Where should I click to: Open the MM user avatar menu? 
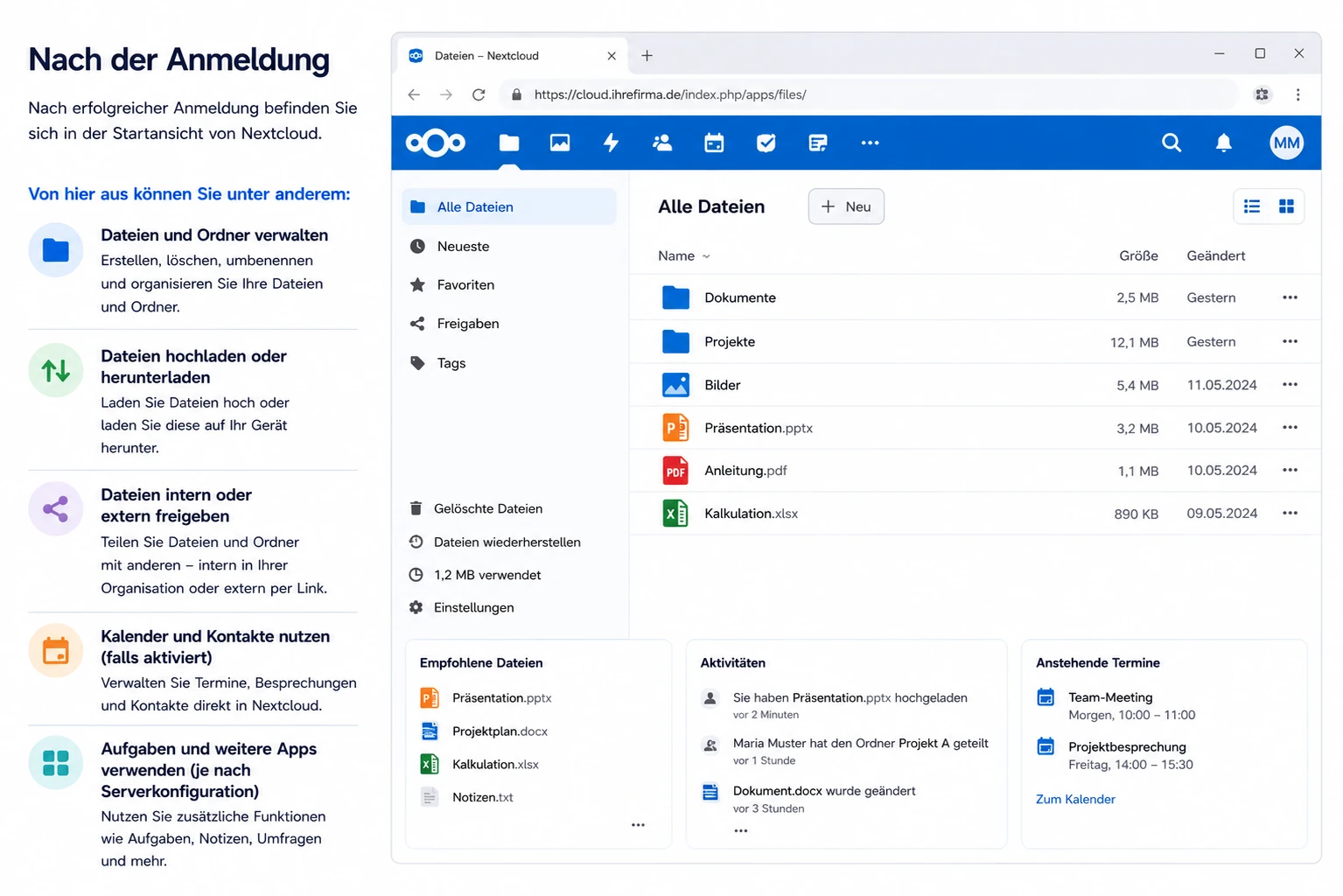(x=1286, y=143)
